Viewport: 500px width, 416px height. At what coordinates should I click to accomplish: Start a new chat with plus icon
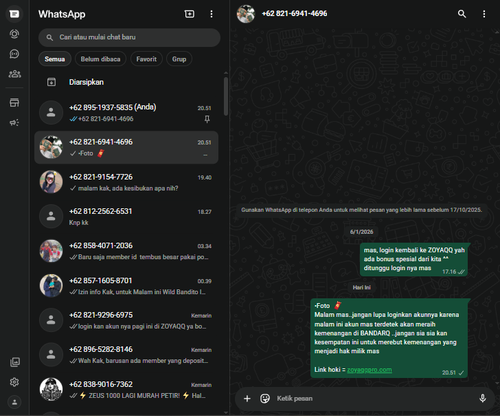[189, 14]
